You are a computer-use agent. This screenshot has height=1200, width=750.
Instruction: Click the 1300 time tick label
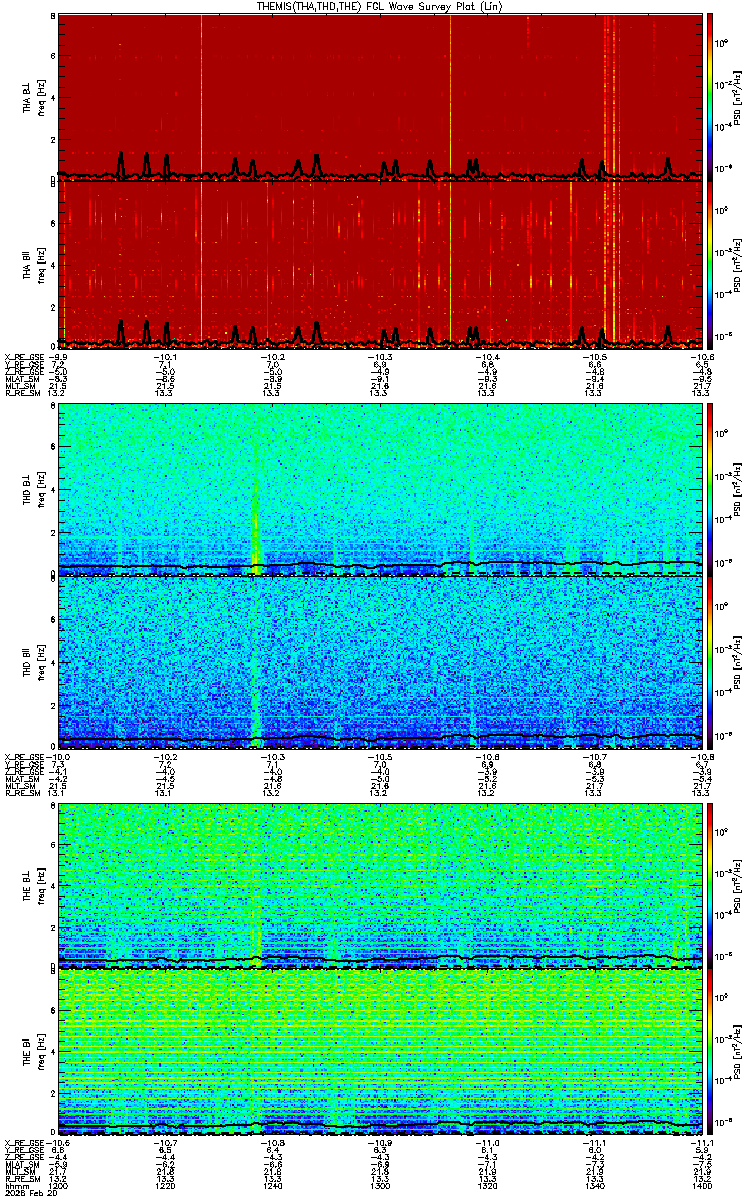[x=378, y=1187]
